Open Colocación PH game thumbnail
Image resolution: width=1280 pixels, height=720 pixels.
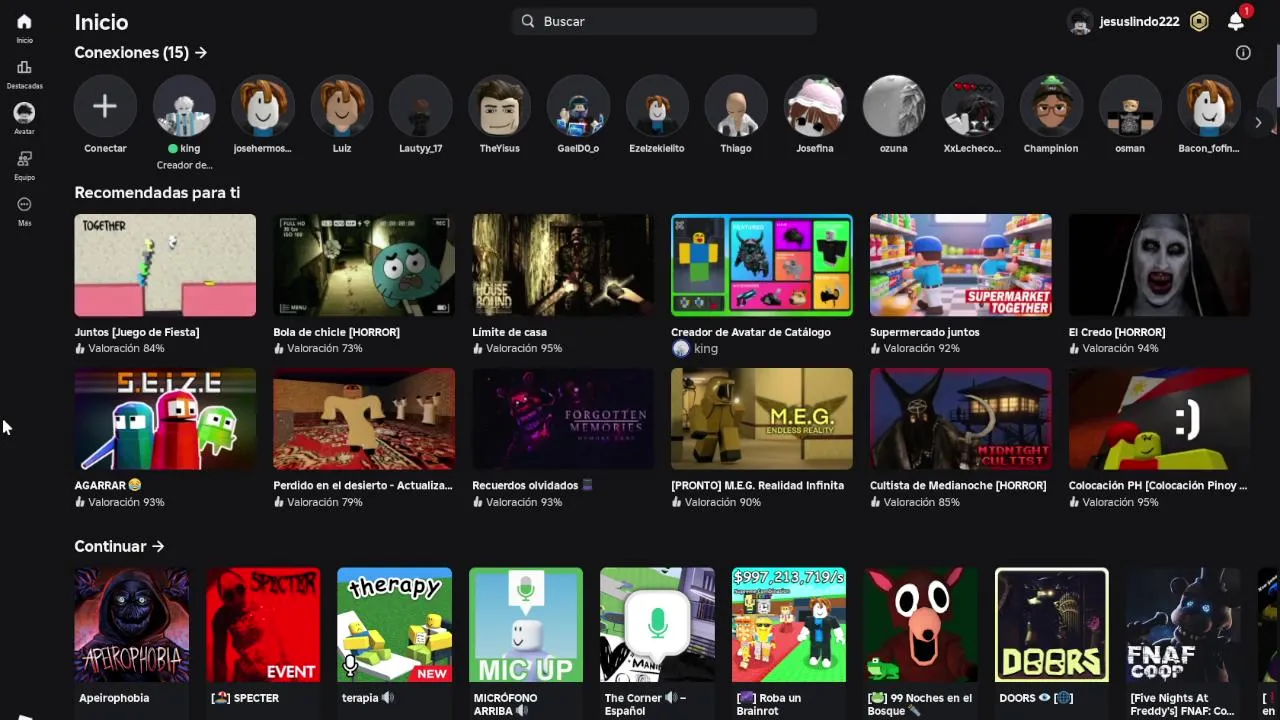pyautogui.click(x=1160, y=419)
